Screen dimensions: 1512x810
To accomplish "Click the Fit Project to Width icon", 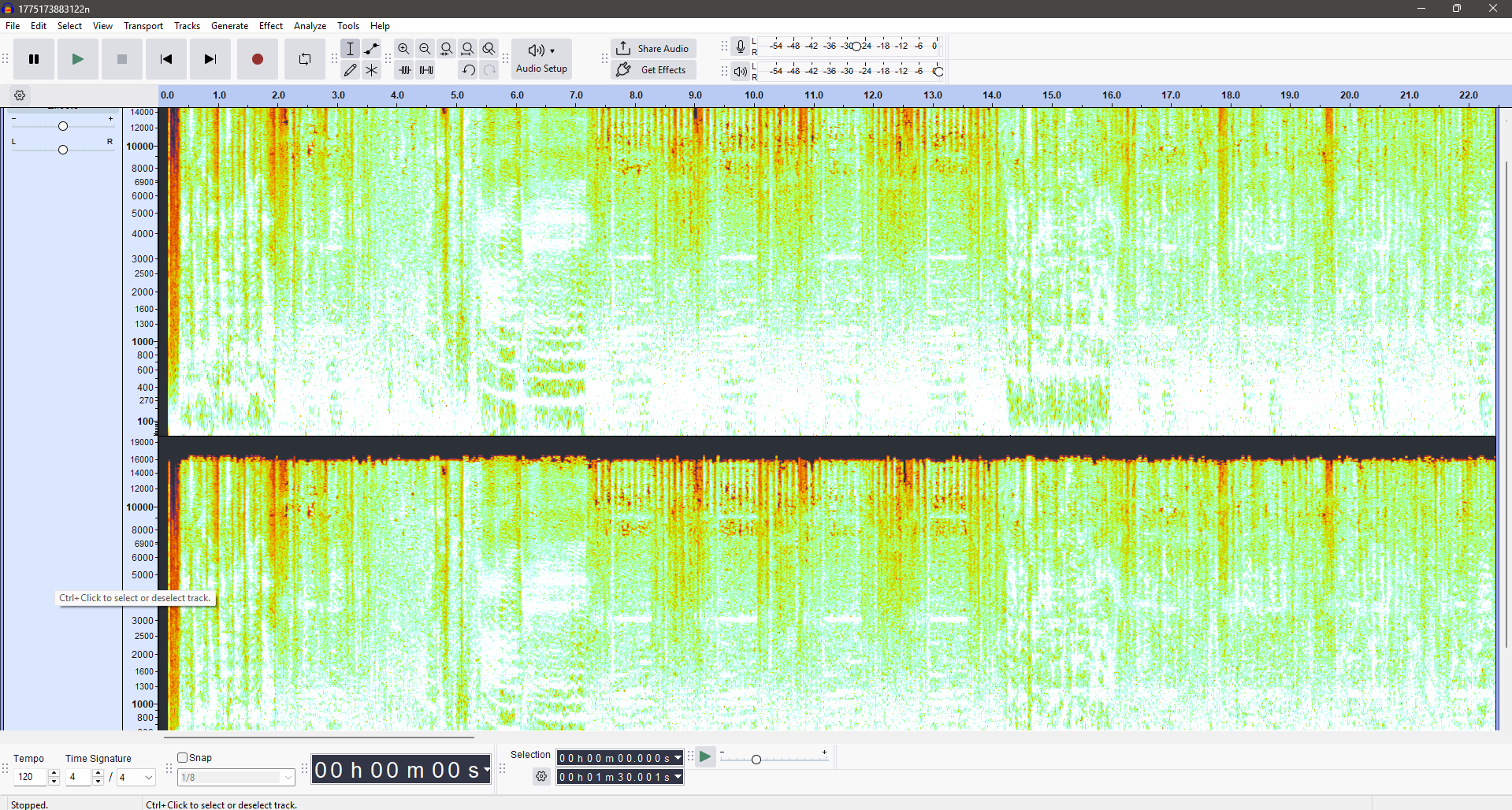I will pyautogui.click(x=468, y=49).
